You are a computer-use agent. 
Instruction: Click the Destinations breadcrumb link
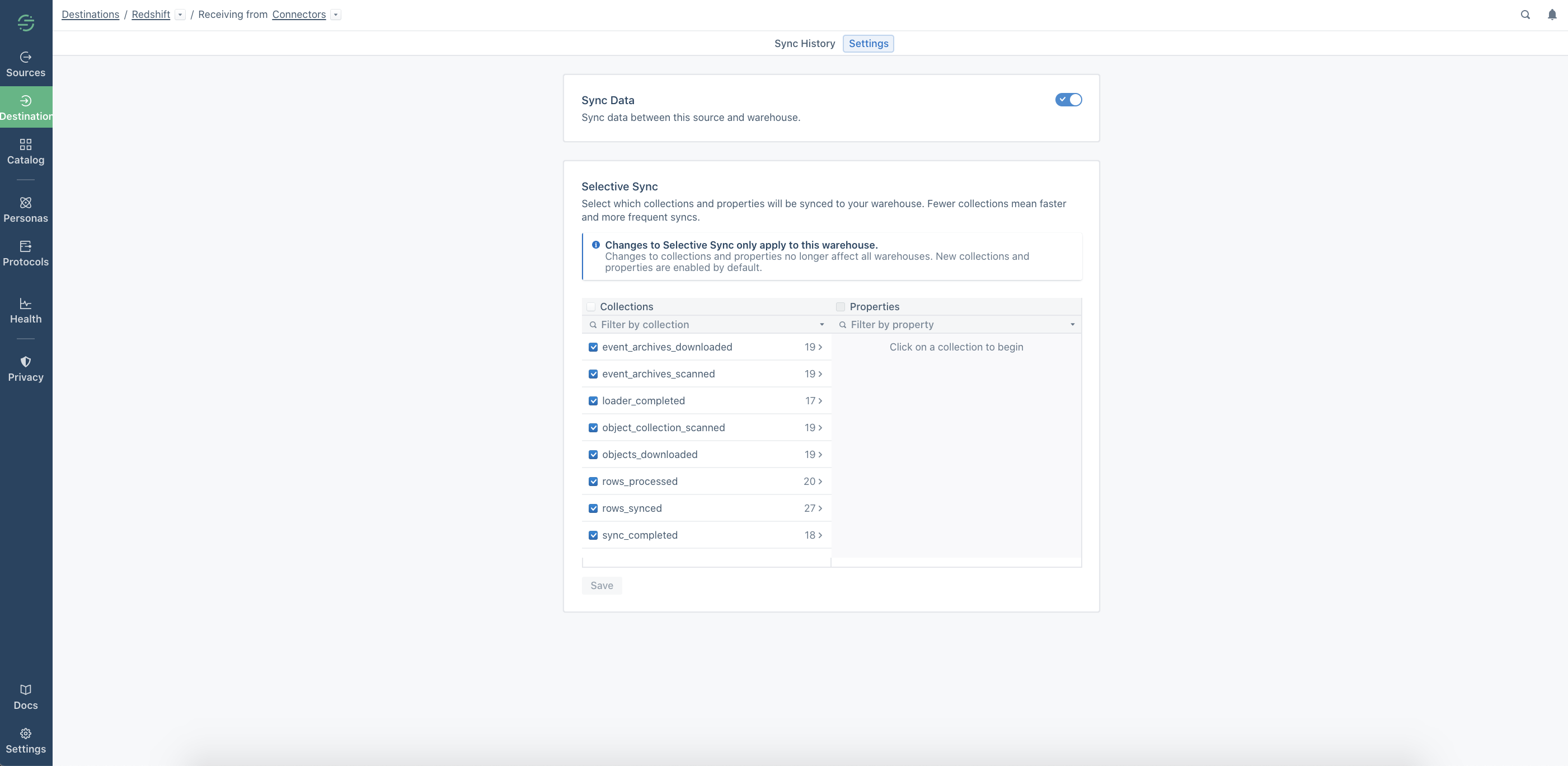pyautogui.click(x=90, y=15)
